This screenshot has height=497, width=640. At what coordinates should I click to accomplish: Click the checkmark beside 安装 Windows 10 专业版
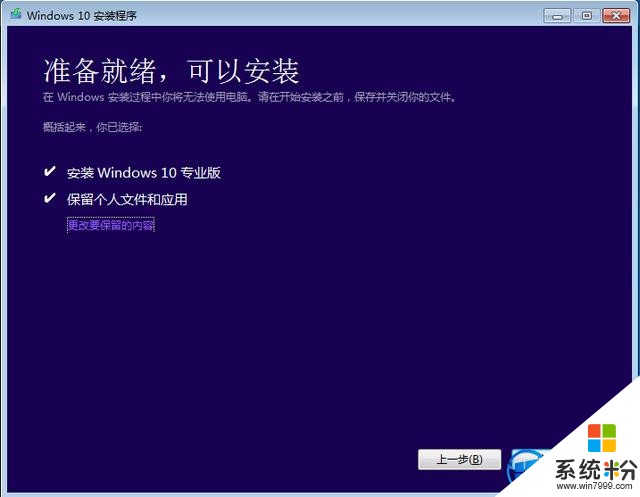pos(49,171)
